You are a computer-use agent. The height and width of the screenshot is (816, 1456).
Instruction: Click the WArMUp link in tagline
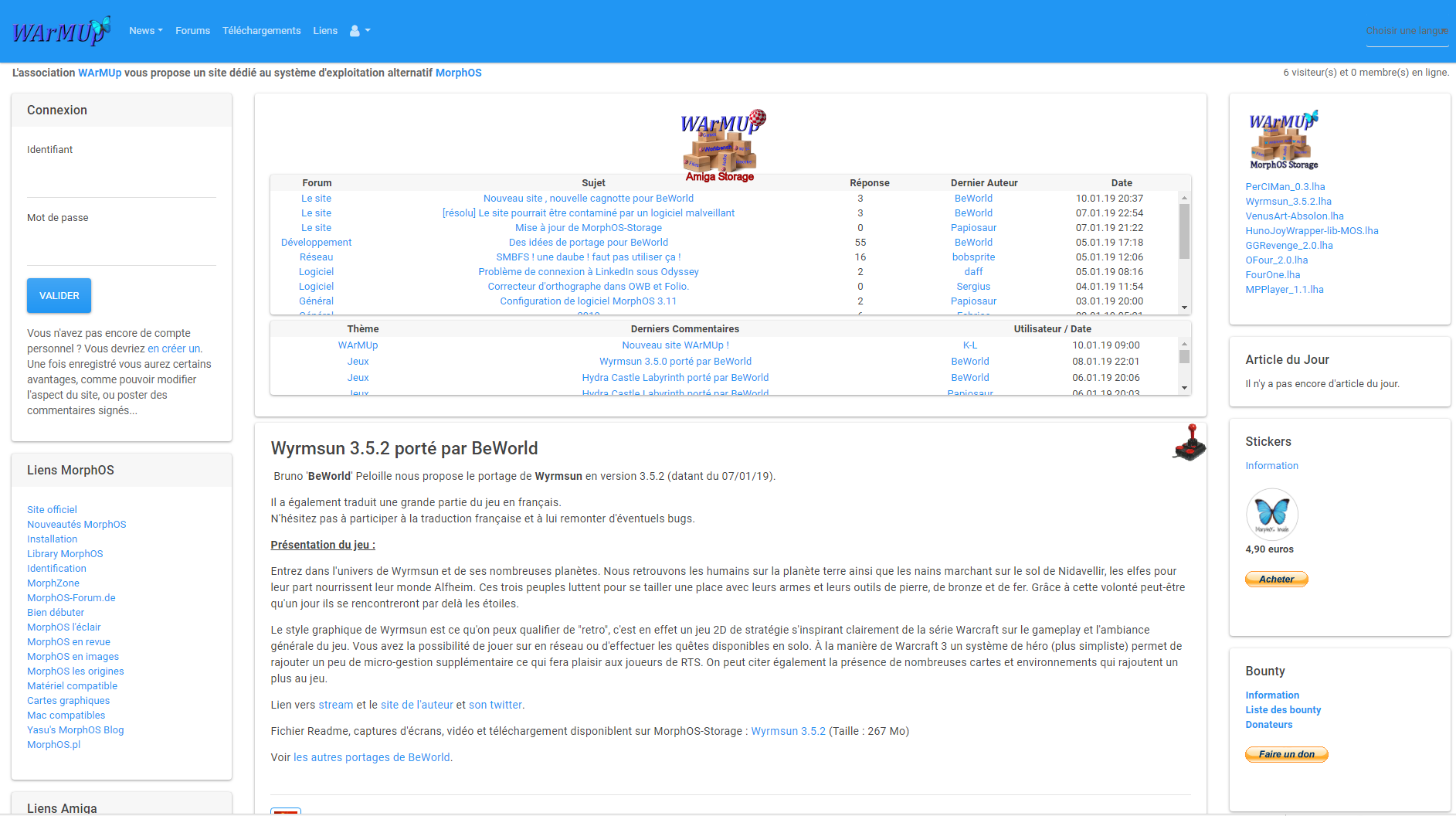click(100, 73)
